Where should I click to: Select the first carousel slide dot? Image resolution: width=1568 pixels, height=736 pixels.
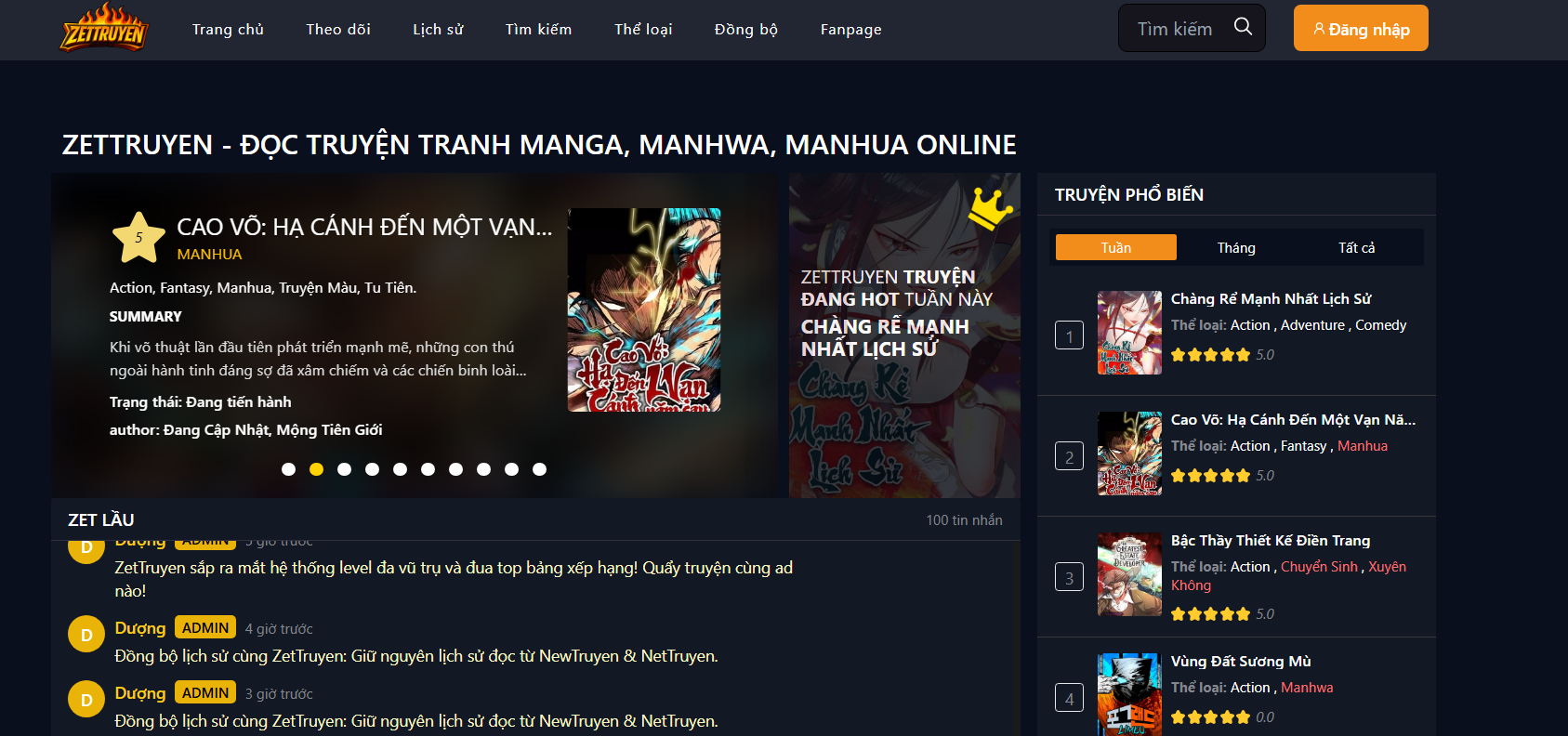coord(289,469)
